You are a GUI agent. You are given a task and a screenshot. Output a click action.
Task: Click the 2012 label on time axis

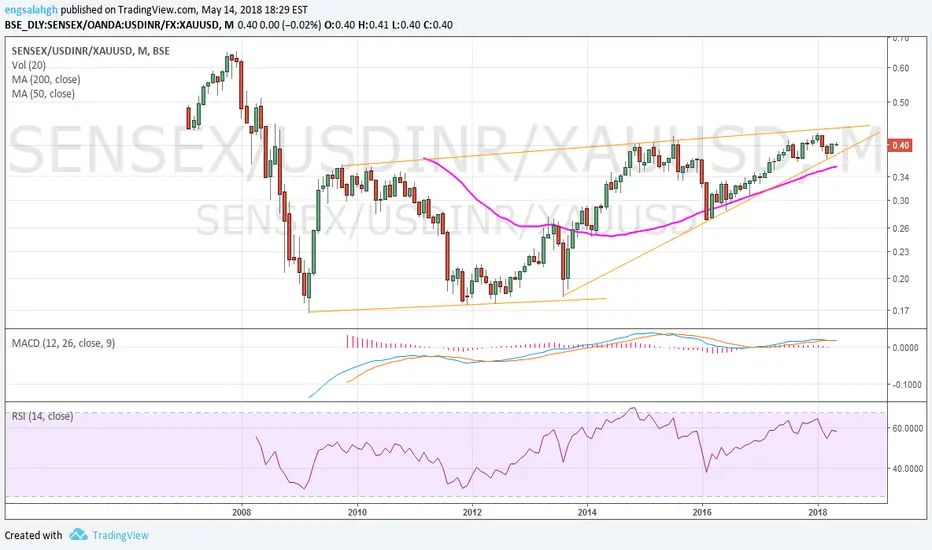[472, 512]
